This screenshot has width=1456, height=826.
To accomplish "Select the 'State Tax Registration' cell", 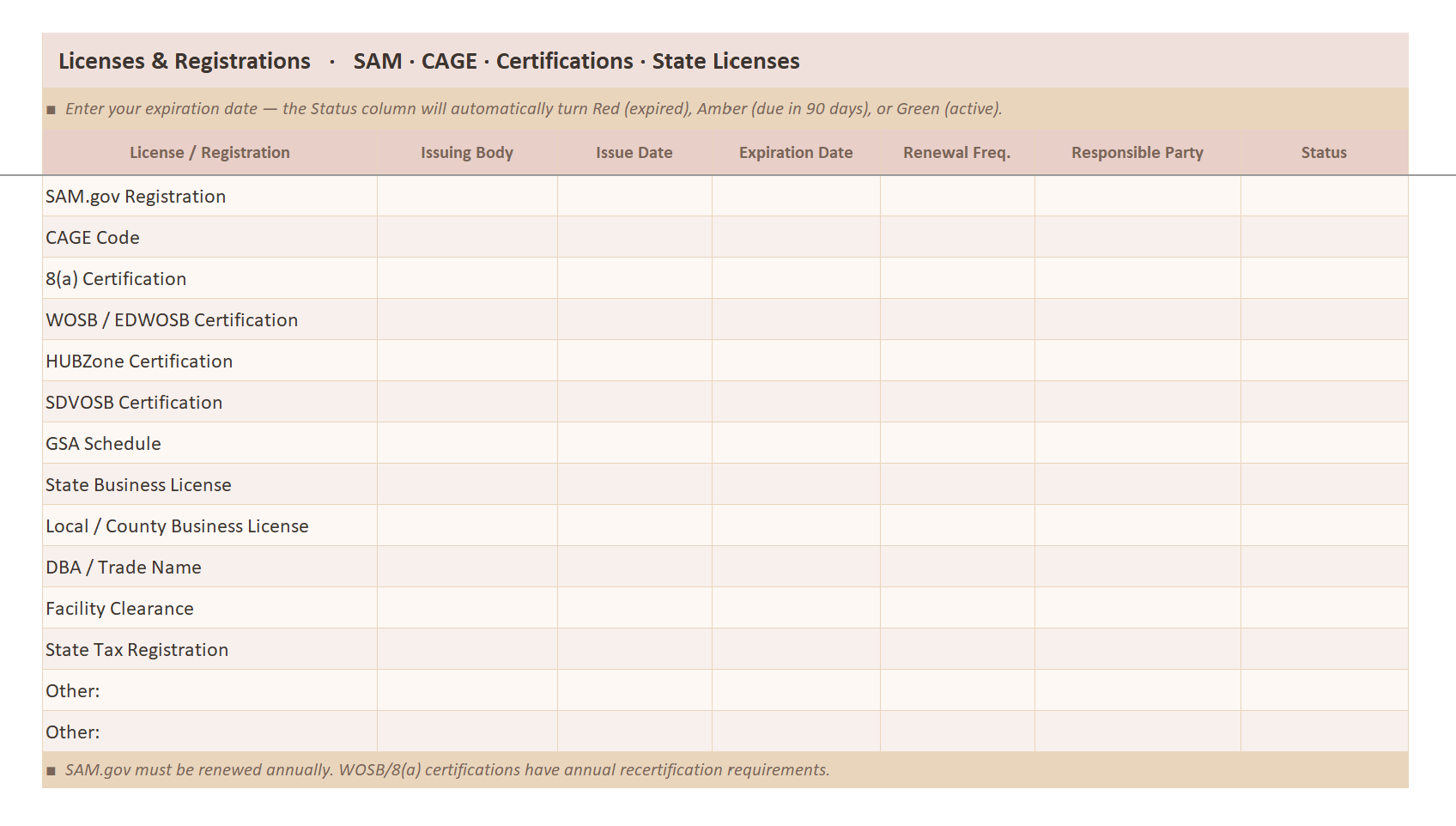I will click(209, 649).
